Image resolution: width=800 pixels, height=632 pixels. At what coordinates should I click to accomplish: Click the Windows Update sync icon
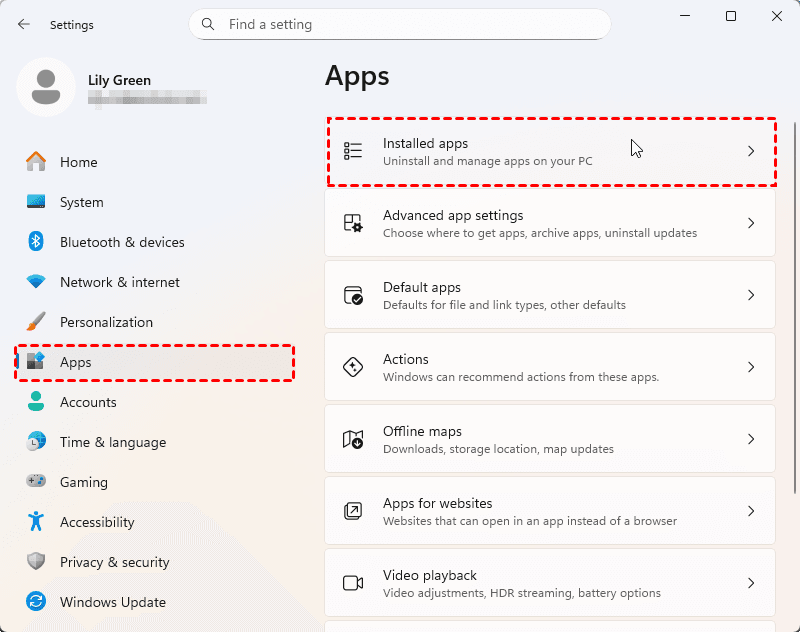point(36,602)
